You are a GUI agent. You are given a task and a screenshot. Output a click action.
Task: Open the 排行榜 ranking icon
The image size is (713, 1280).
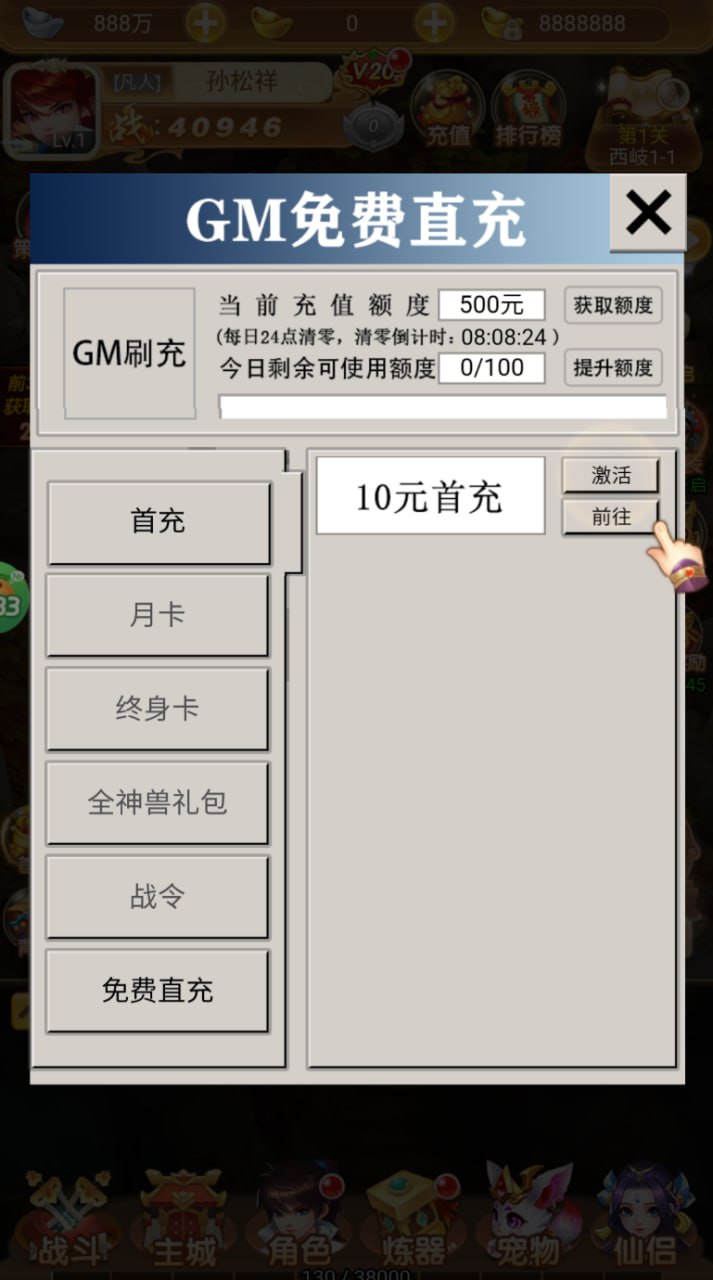pos(527,110)
